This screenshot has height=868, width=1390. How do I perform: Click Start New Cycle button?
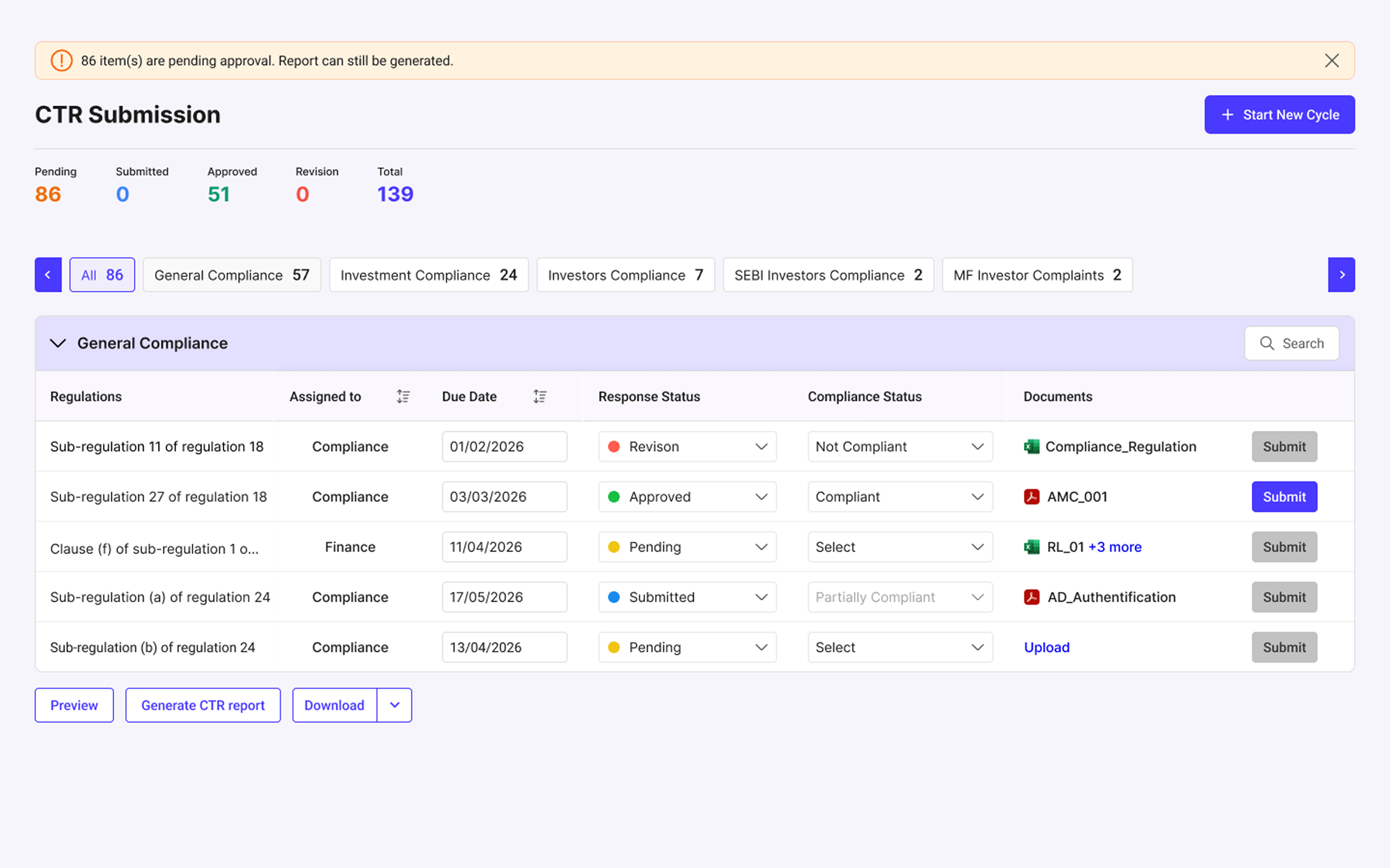click(1279, 114)
